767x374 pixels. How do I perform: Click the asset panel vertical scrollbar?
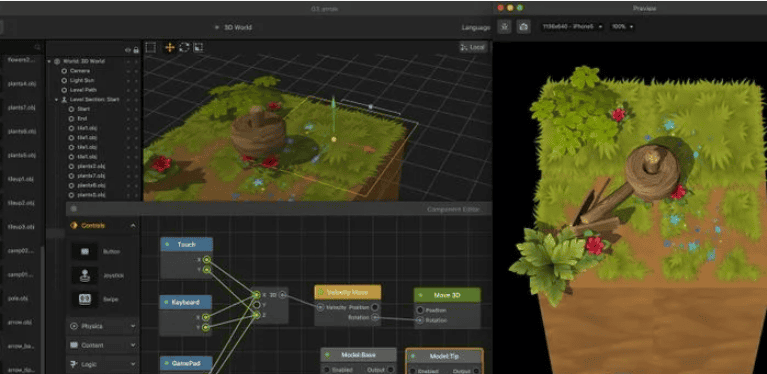[43, 309]
